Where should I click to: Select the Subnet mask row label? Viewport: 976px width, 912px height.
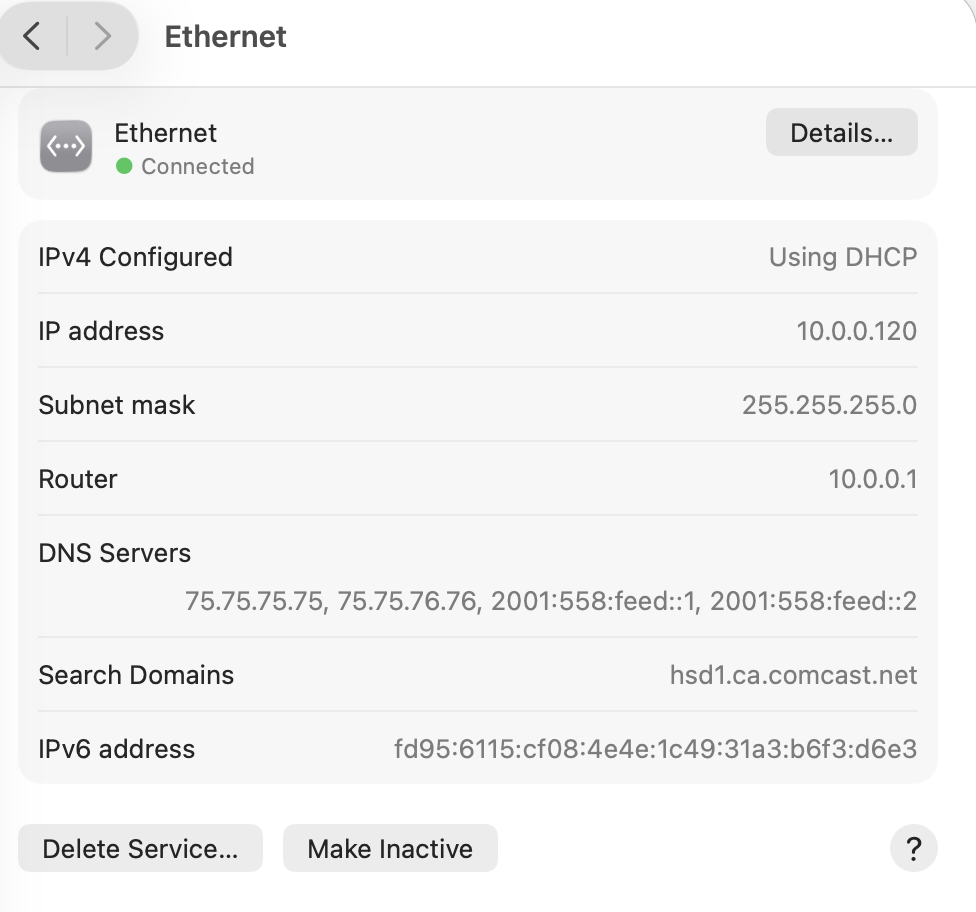click(117, 405)
